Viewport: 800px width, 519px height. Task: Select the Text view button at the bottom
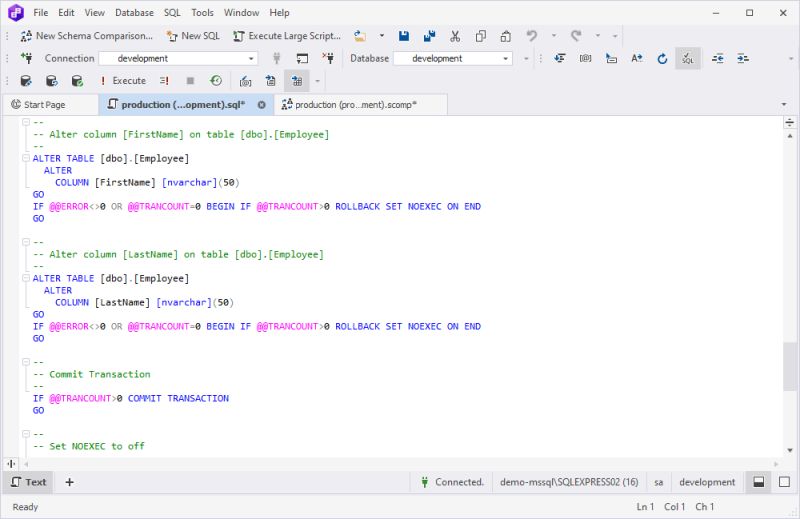click(x=28, y=482)
